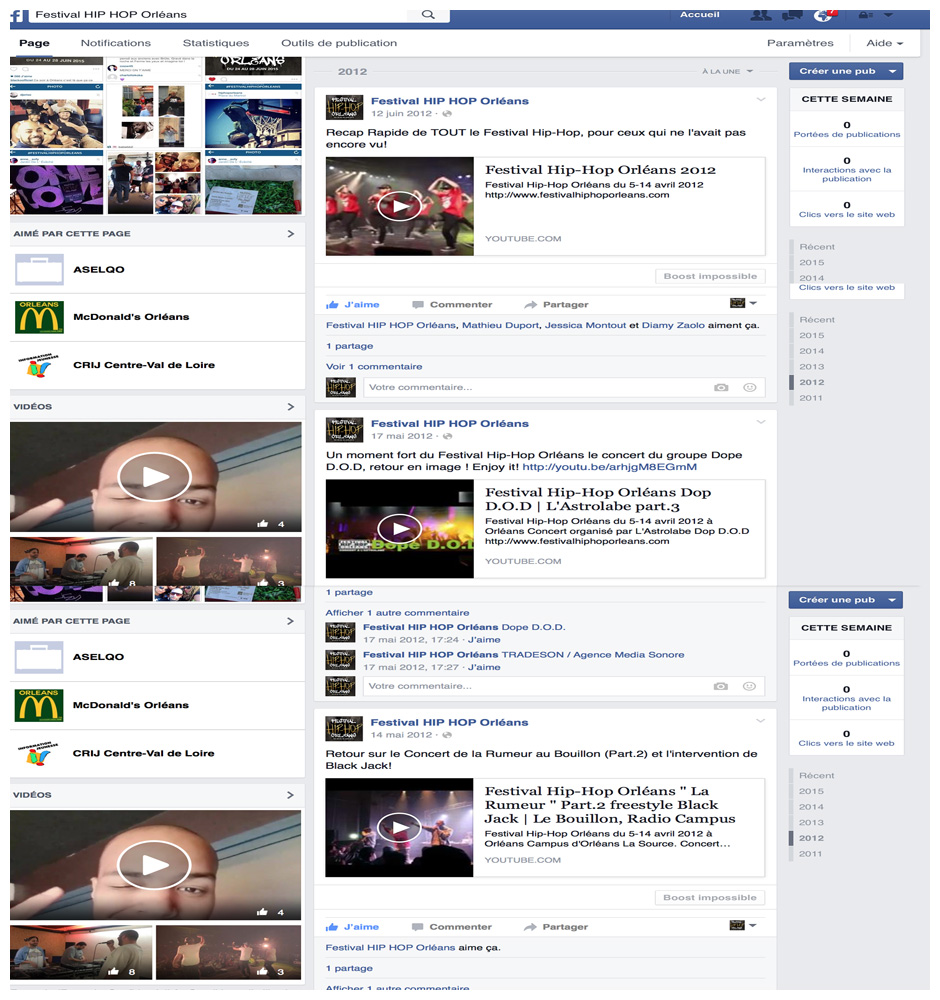
Task: Click the Commenter icon on 12 juin post
Action: point(418,305)
